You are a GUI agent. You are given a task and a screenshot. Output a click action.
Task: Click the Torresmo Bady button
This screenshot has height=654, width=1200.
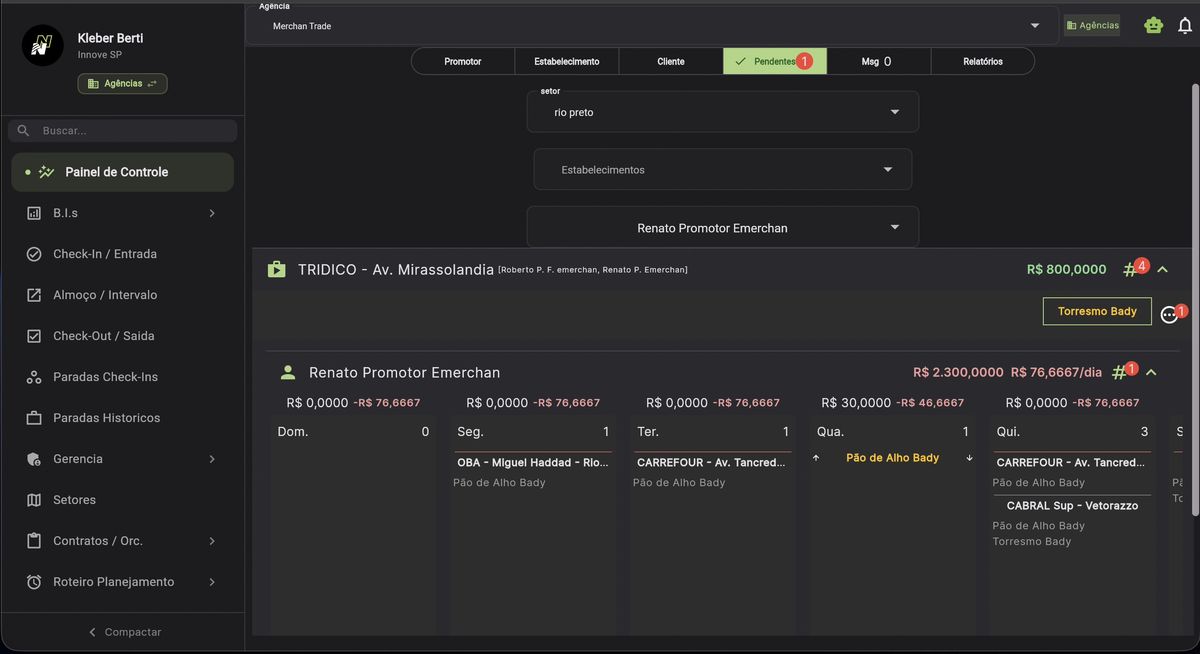tap(1097, 311)
